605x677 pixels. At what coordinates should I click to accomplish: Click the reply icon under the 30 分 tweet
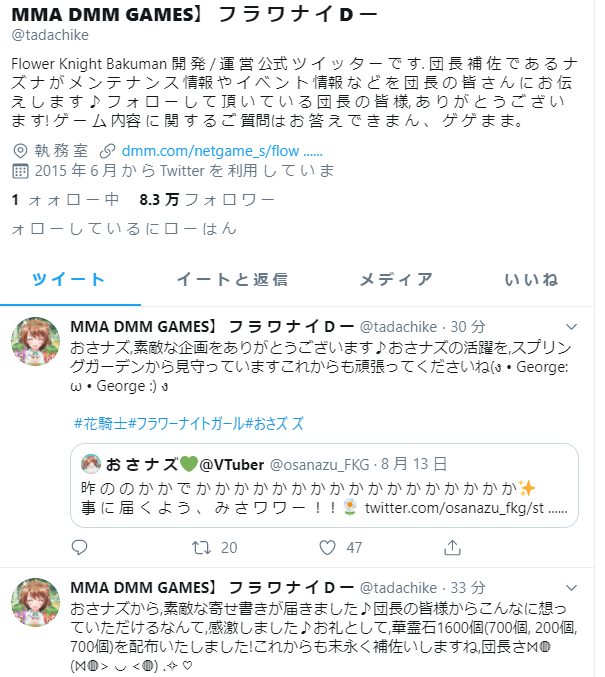[x=79, y=547]
